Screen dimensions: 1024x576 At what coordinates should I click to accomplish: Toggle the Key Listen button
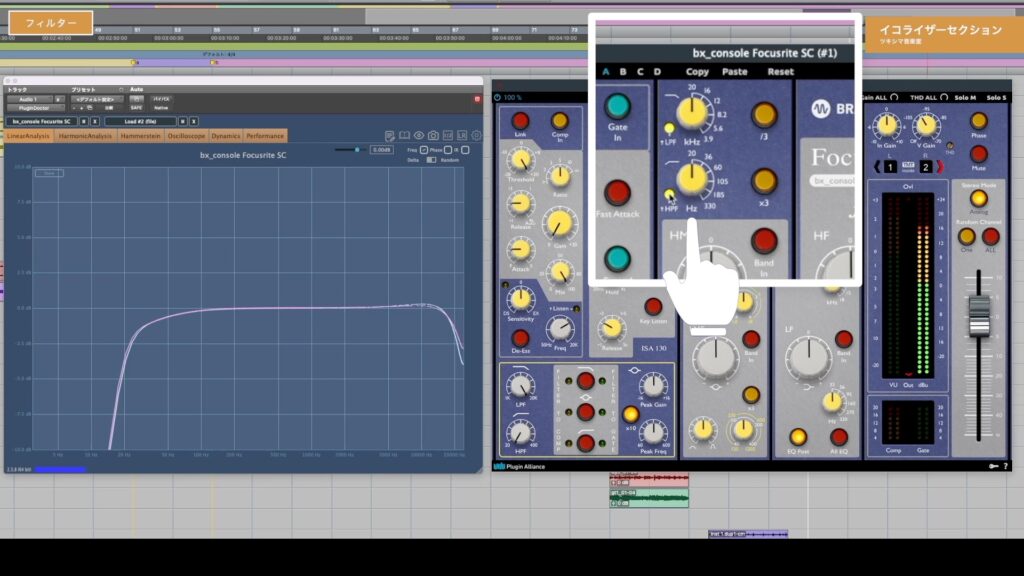pos(653,306)
